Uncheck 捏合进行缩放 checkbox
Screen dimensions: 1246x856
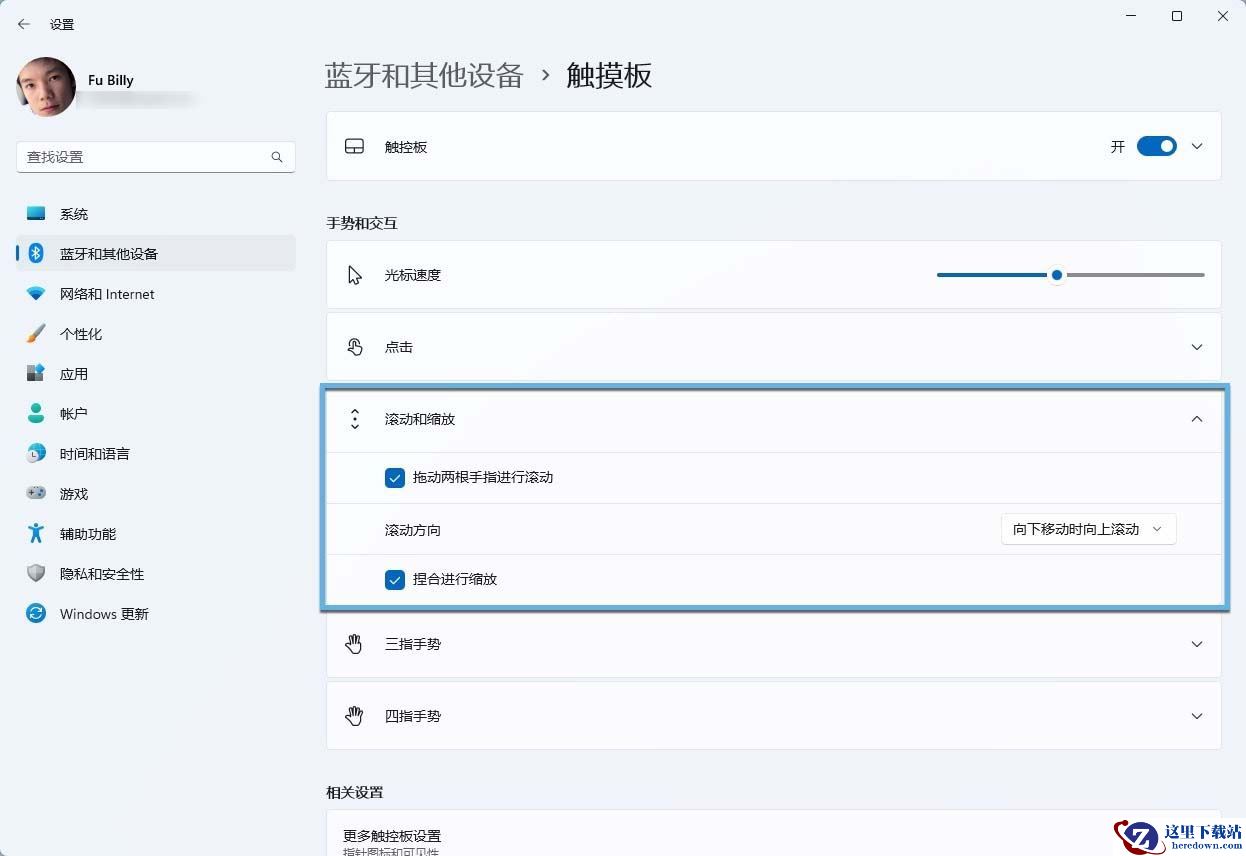[395, 579]
